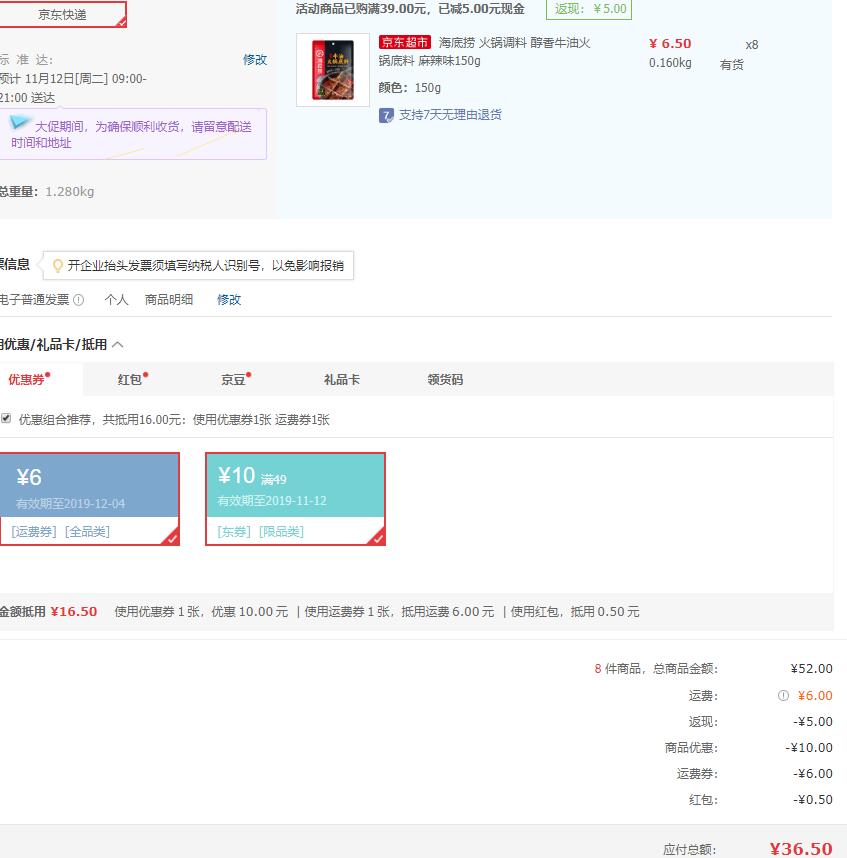Switch to the 领货码 tab
Viewport: 847px width, 858px height.
click(x=445, y=379)
